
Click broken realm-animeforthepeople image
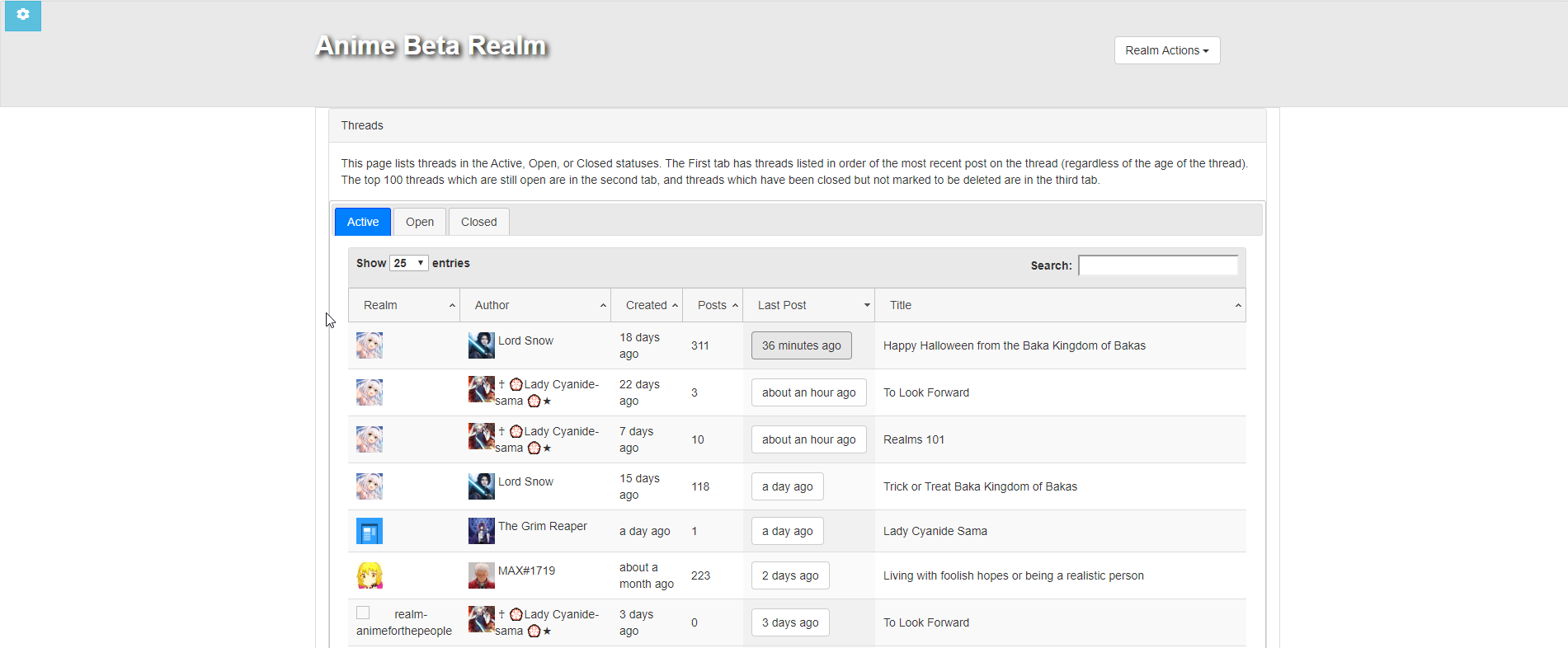coord(363,613)
